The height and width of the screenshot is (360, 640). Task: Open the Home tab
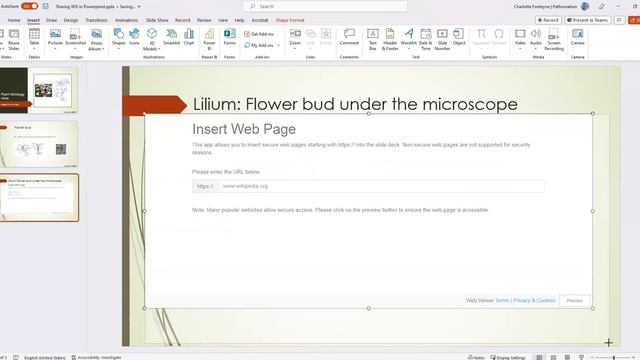point(14,20)
